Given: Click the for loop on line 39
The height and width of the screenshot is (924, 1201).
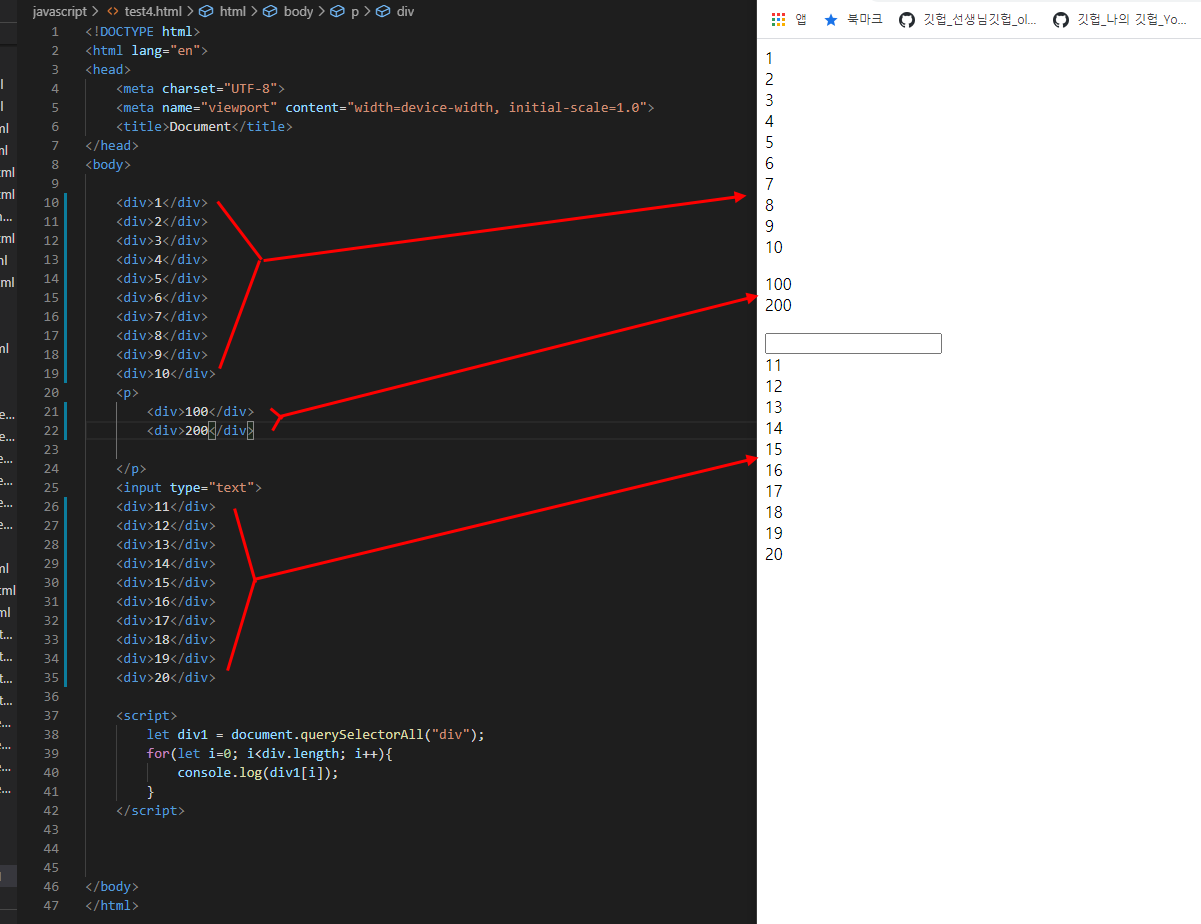Looking at the screenshot, I should point(269,753).
